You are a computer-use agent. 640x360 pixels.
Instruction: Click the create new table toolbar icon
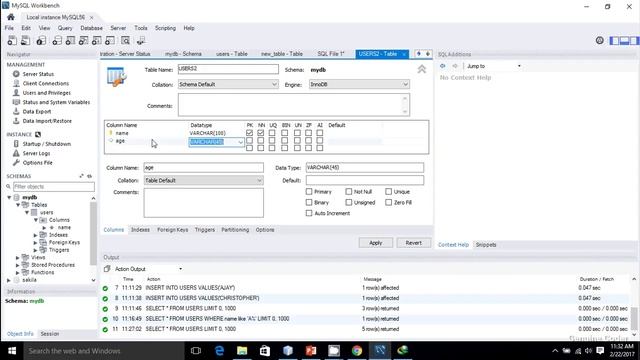pyautogui.click(x=70, y=40)
